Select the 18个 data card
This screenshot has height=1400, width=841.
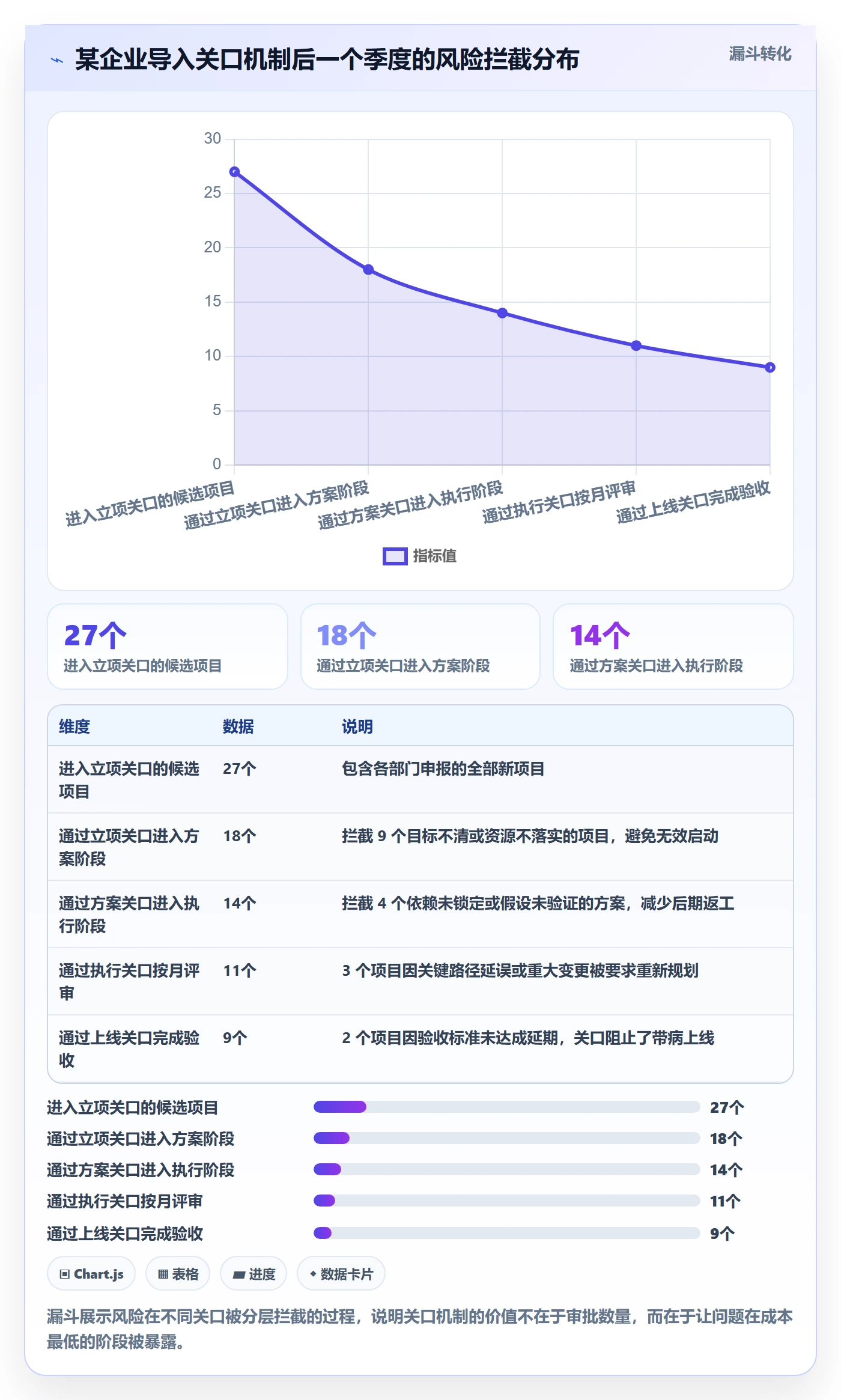tap(421, 647)
